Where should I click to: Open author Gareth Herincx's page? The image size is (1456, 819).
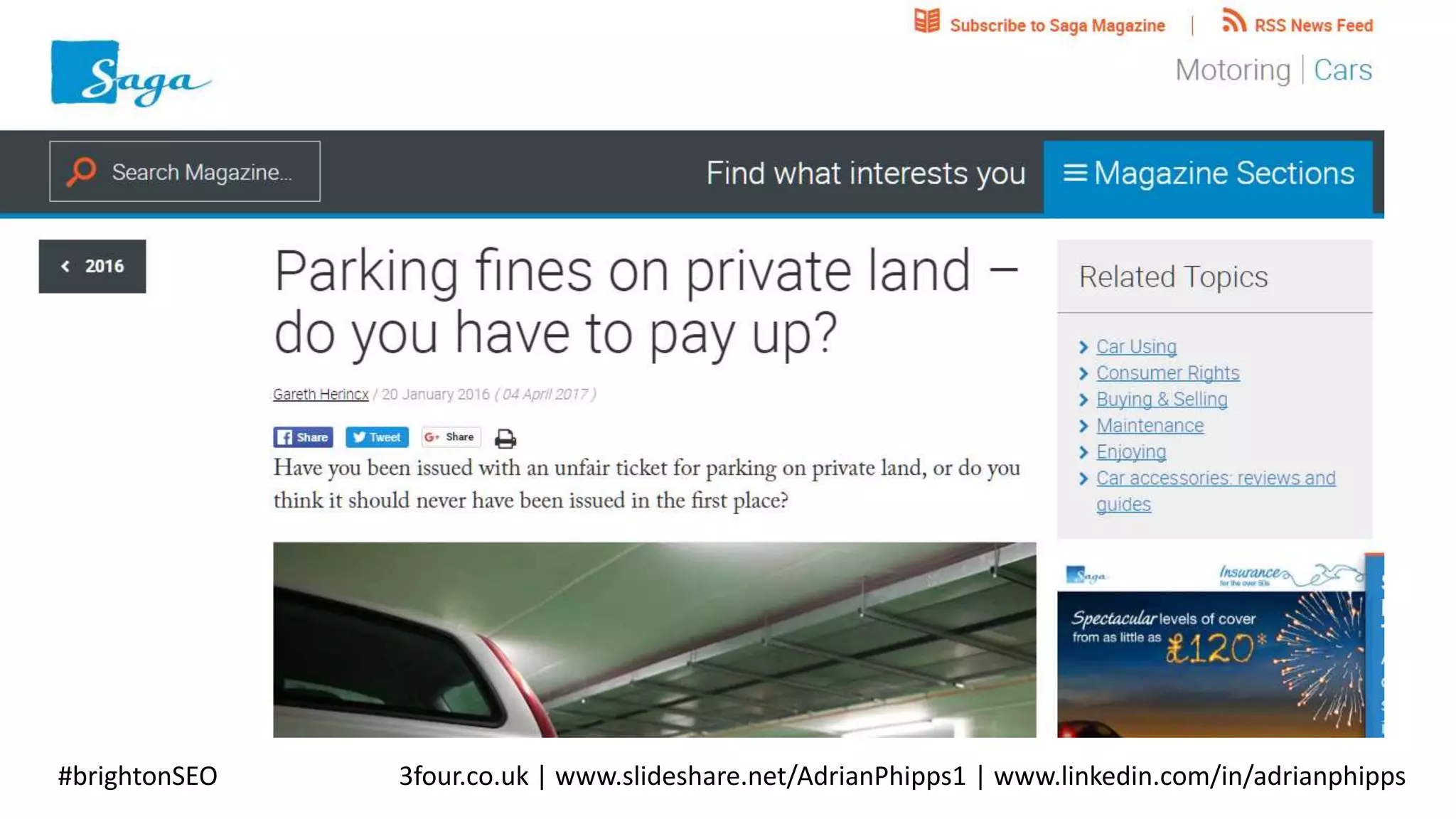click(321, 394)
